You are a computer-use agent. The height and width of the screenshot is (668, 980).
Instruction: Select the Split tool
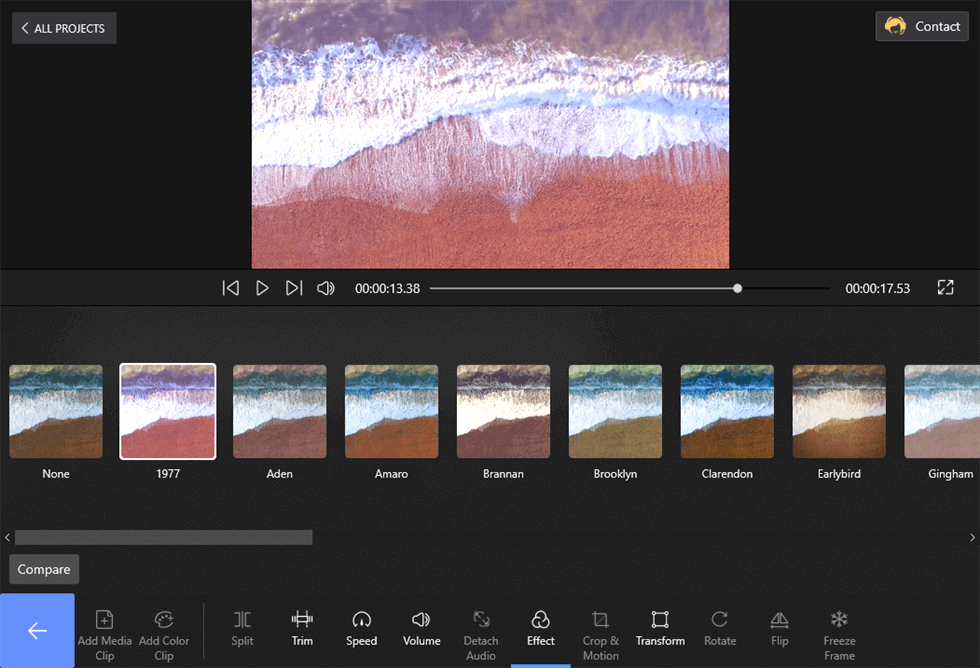[242, 629]
